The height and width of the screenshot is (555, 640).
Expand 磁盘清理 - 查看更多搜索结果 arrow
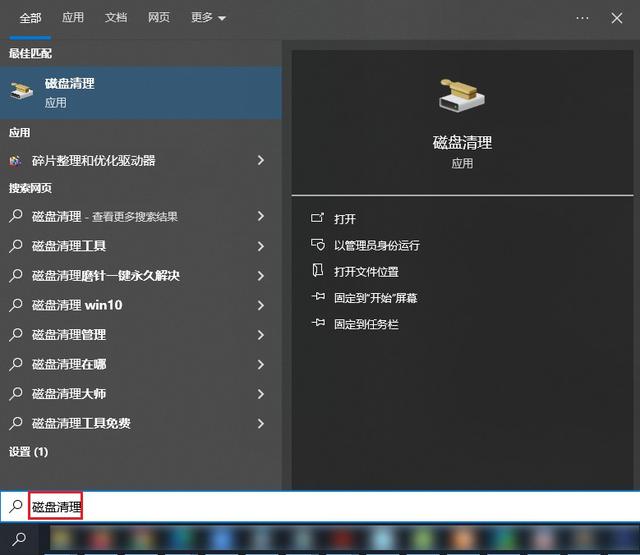[x=261, y=216]
